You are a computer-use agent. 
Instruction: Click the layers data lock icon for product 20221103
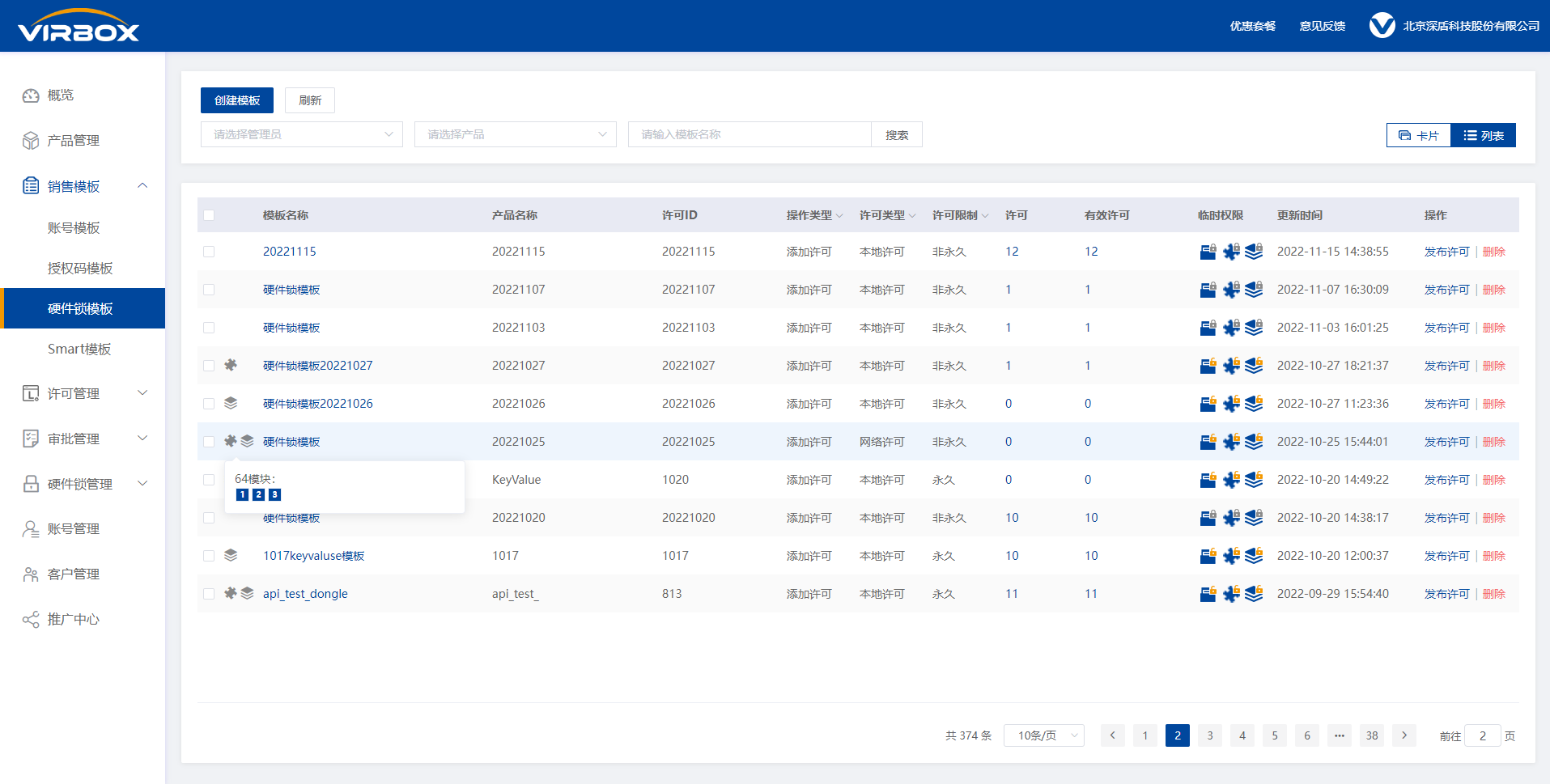tap(1254, 328)
